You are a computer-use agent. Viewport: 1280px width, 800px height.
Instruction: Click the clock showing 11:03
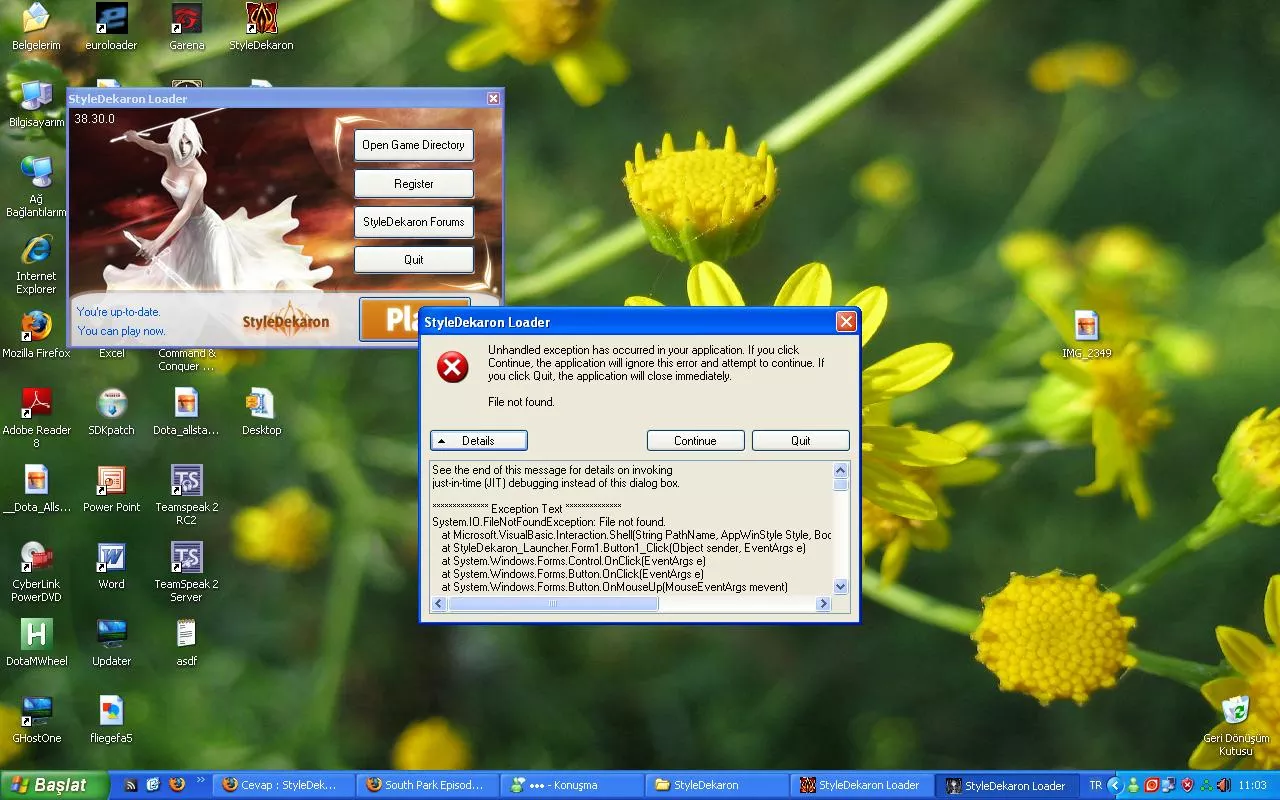pos(1252,785)
